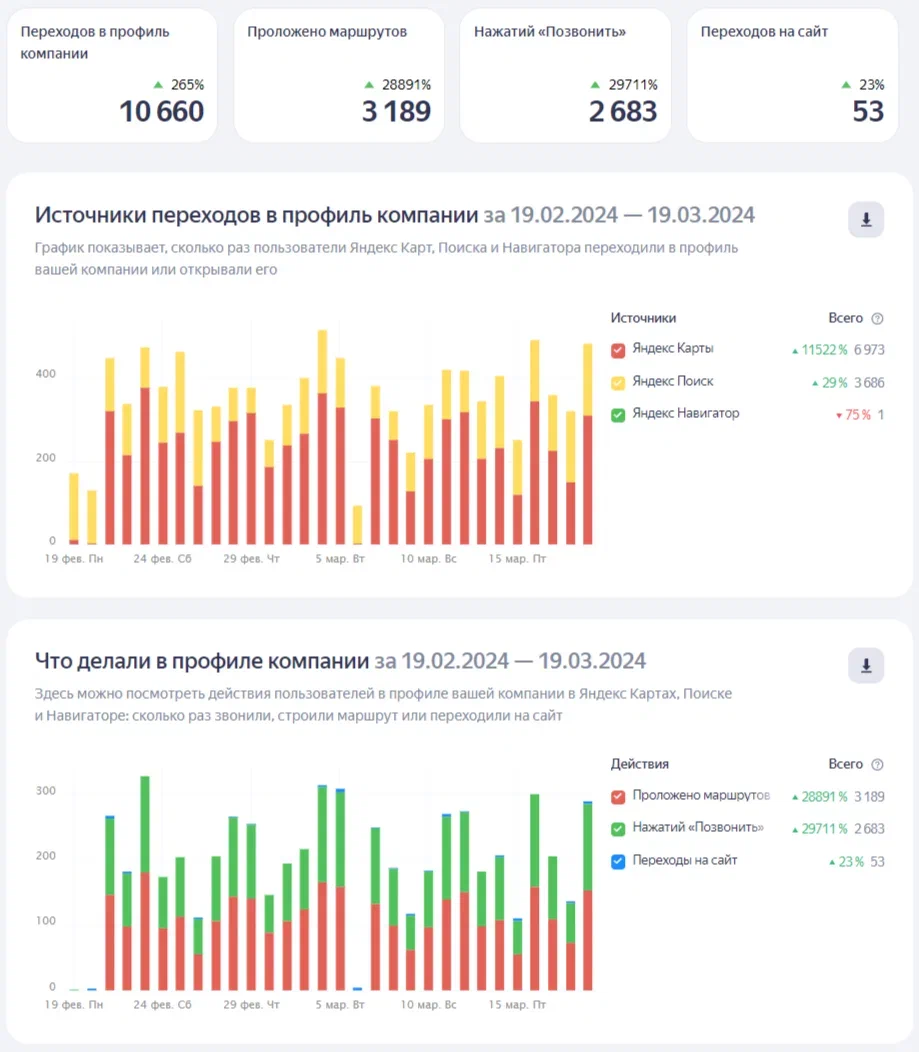Toggle the Переходы на сайт legend checkbox
Viewport: 919px width, 1052px height.
pos(618,860)
